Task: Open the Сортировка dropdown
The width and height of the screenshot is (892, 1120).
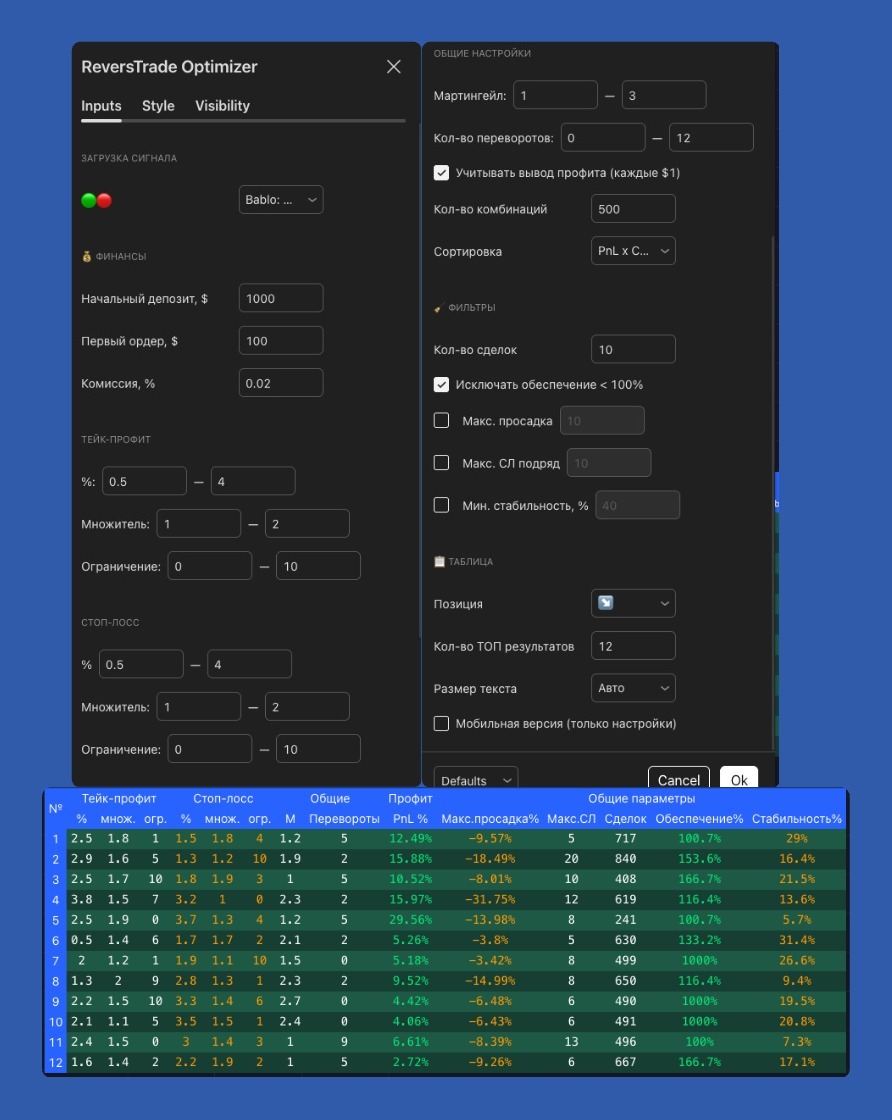Action: click(633, 251)
